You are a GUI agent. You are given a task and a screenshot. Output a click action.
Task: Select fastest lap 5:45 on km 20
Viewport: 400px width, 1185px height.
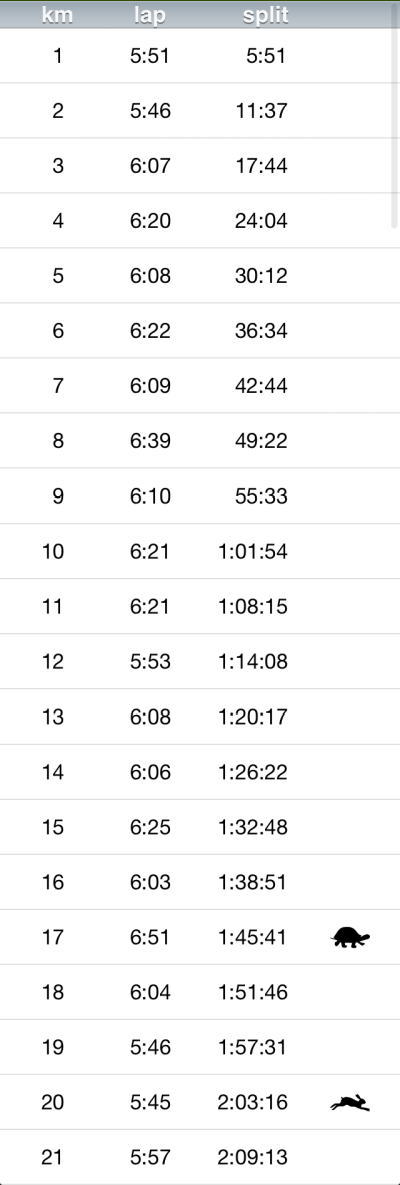click(x=150, y=1103)
